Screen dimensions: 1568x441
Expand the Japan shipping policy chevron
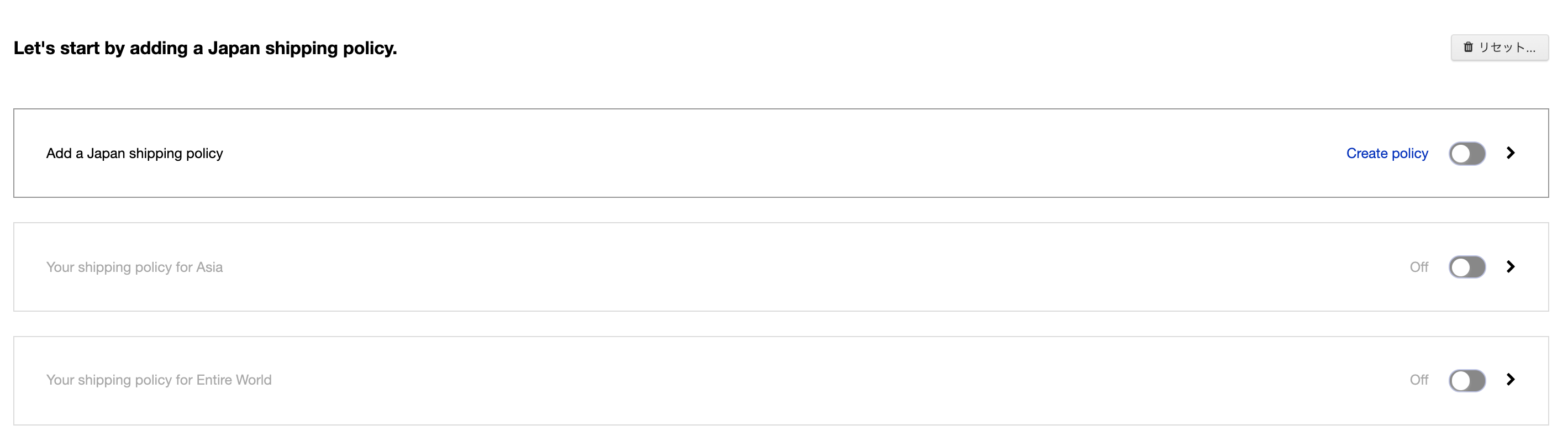(x=1511, y=153)
